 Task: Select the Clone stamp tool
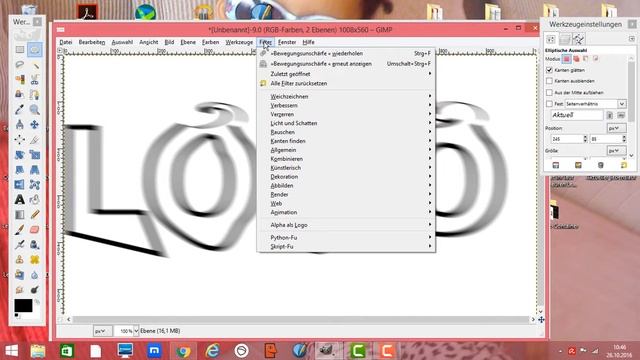[x=20, y=260]
